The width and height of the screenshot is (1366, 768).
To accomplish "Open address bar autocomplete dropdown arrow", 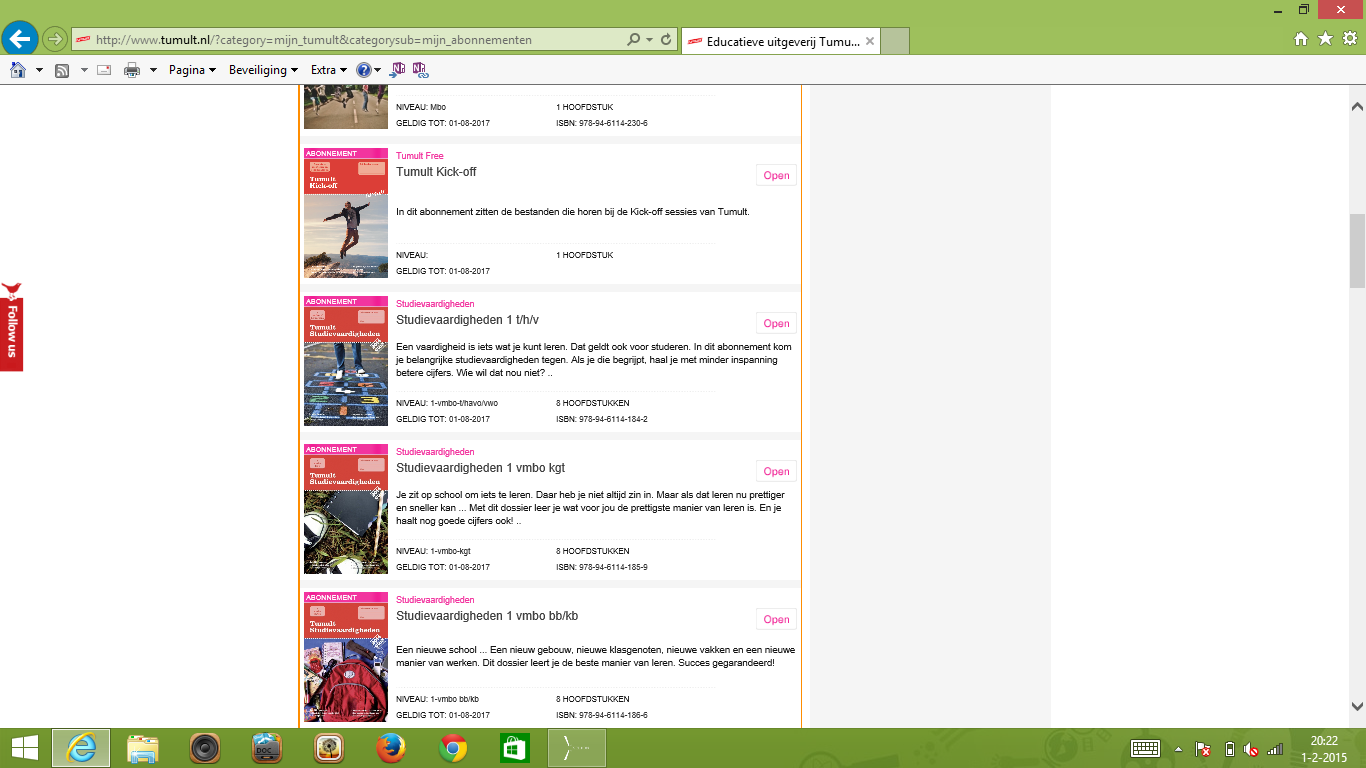I will coord(650,40).
